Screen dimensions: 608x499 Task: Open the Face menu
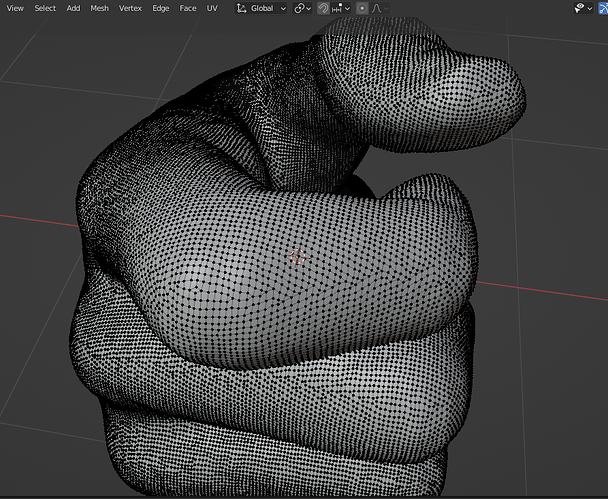click(x=188, y=8)
